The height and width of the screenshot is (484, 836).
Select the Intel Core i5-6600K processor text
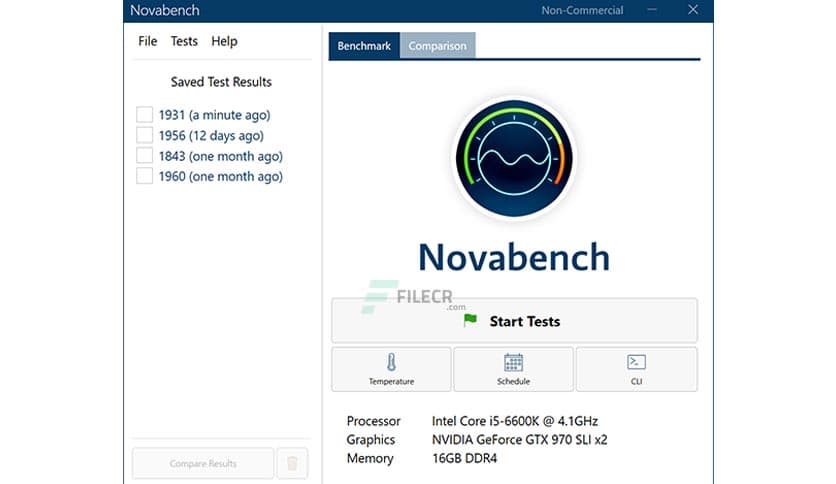pyautogui.click(x=515, y=421)
